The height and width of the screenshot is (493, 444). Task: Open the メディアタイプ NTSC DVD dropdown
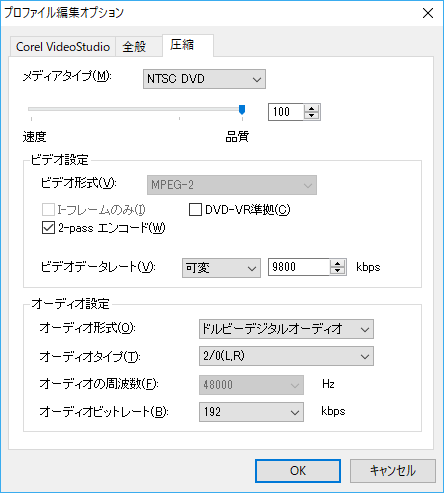click(204, 79)
